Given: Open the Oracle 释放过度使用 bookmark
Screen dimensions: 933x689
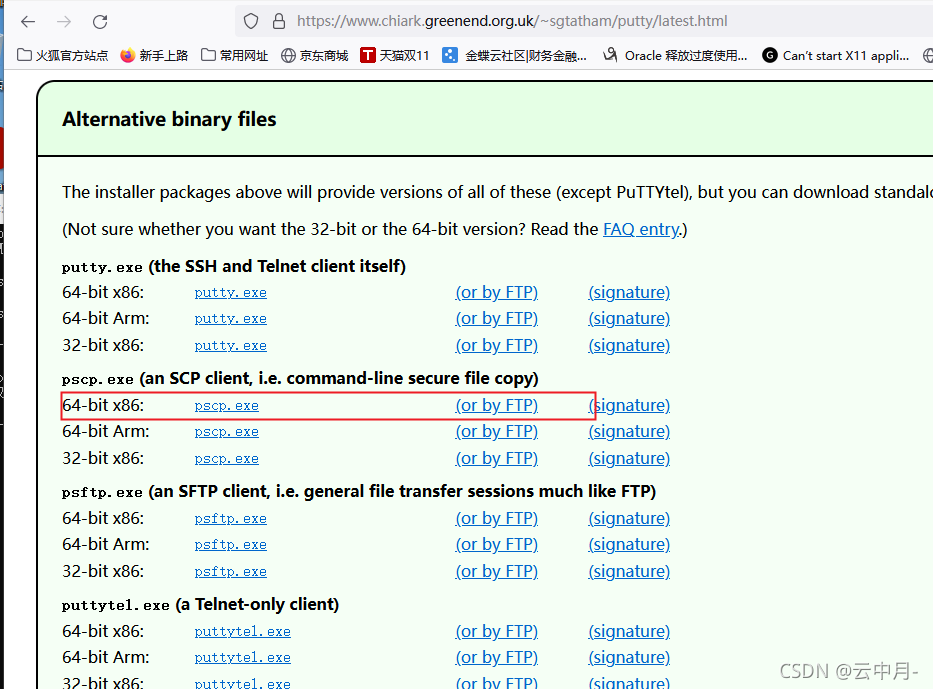Looking at the screenshot, I should coord(675,55).
